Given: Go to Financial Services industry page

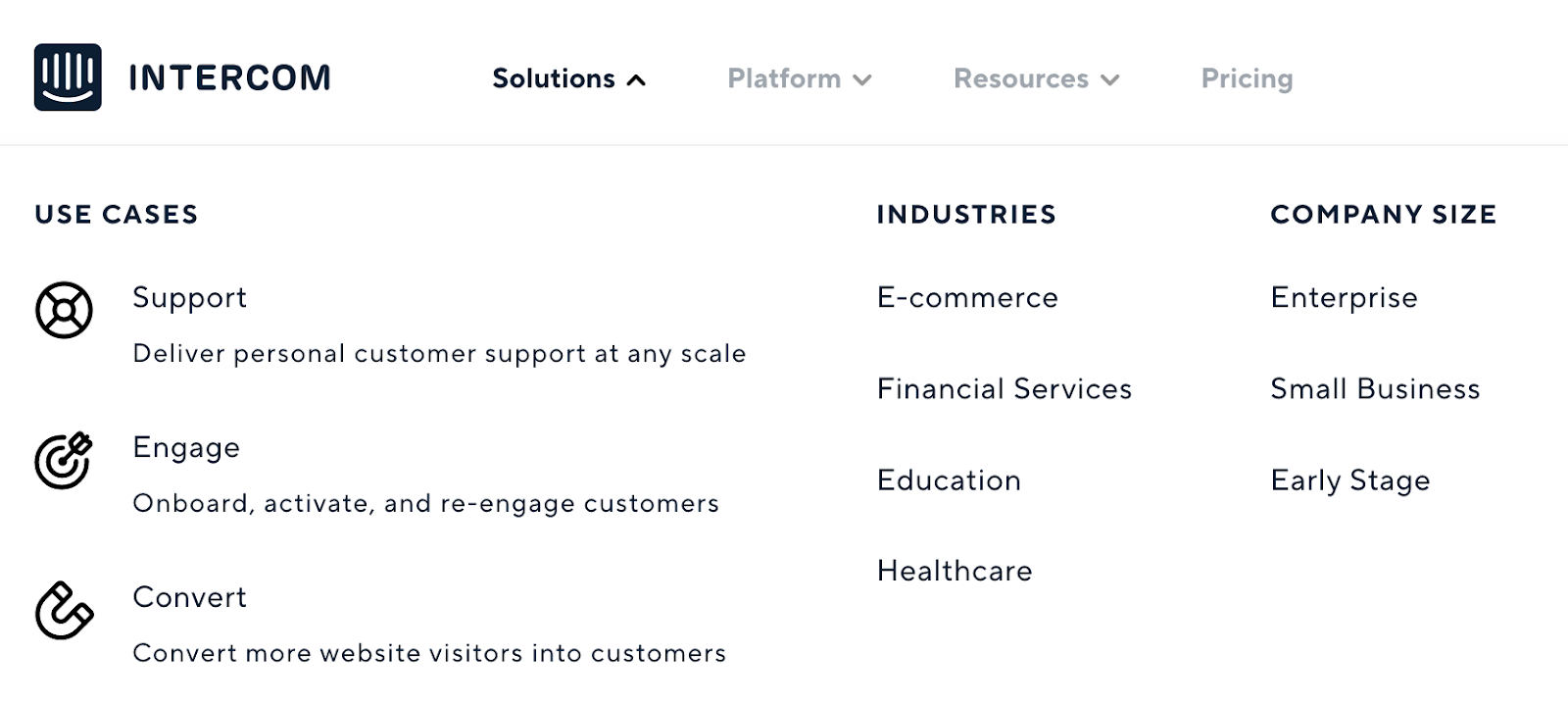Looking at the screenshot, I should pyautogui.click(x=1004, y=388).
